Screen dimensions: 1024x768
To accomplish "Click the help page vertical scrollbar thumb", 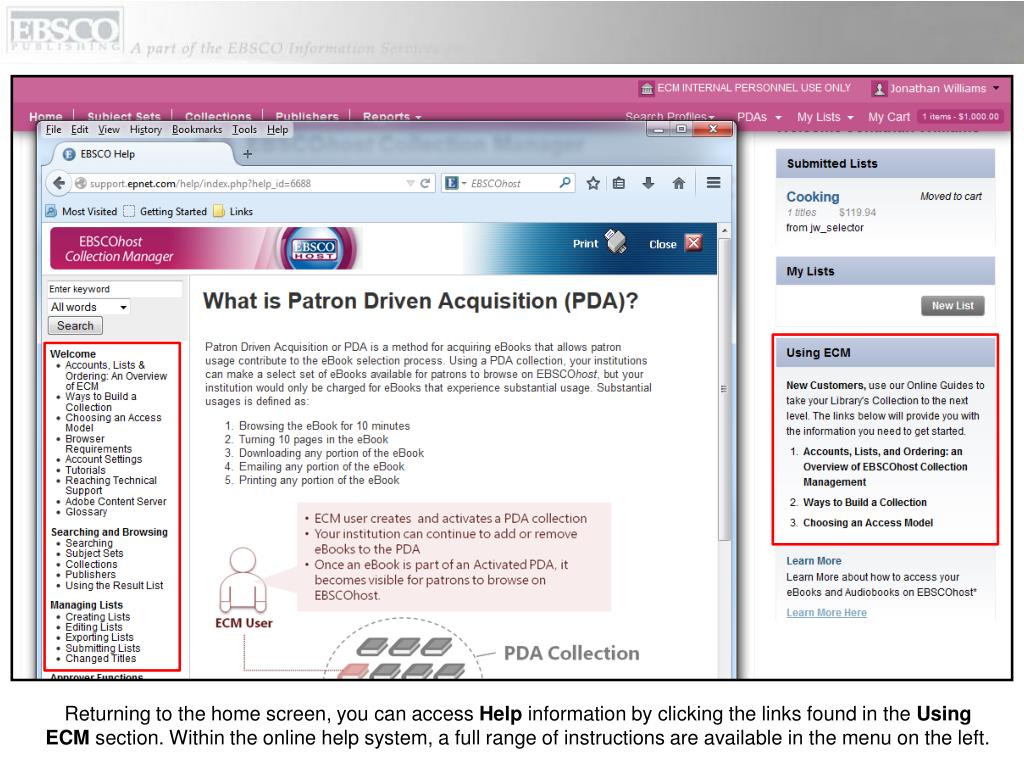I will (x=724, y=389).
